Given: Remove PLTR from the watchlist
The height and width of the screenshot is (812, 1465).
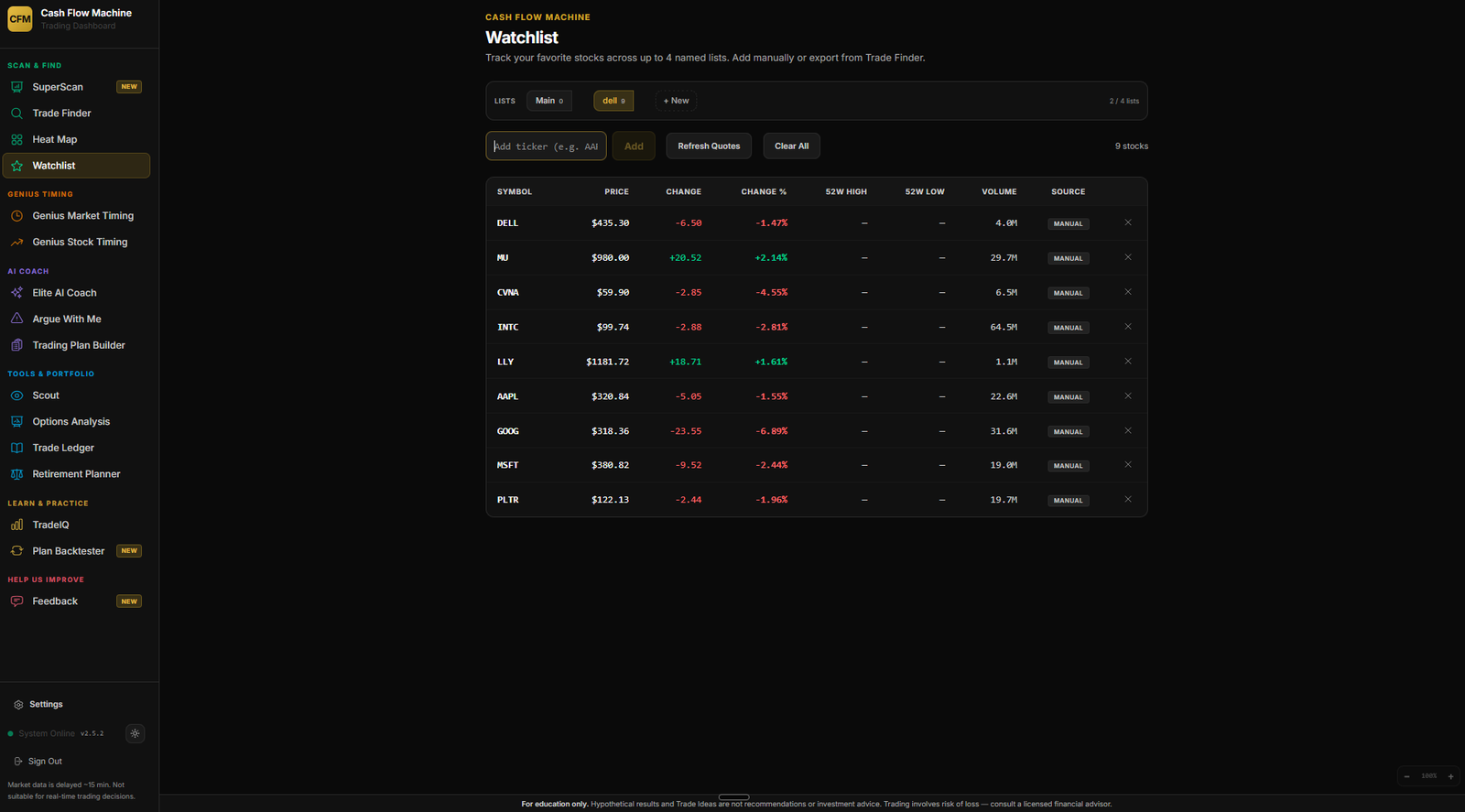Looking at the screenshot, I should point(1128,500).
